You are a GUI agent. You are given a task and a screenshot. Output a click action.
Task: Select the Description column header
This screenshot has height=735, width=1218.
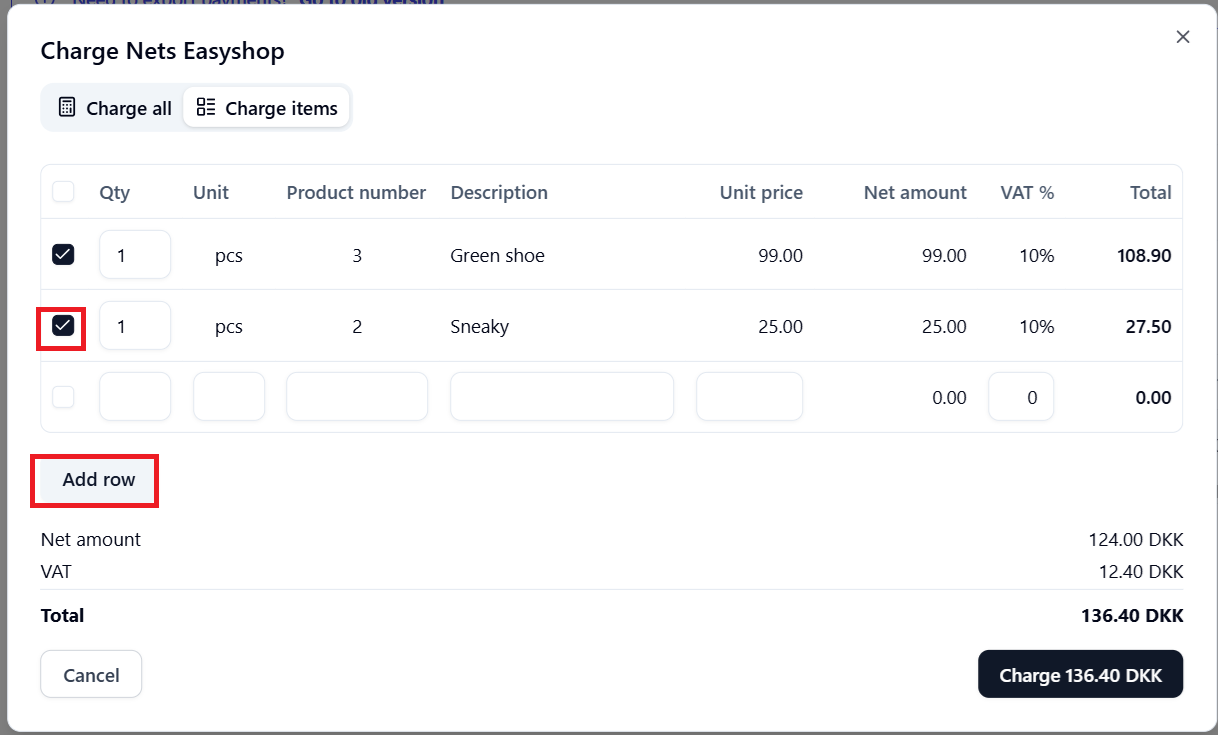499,192
